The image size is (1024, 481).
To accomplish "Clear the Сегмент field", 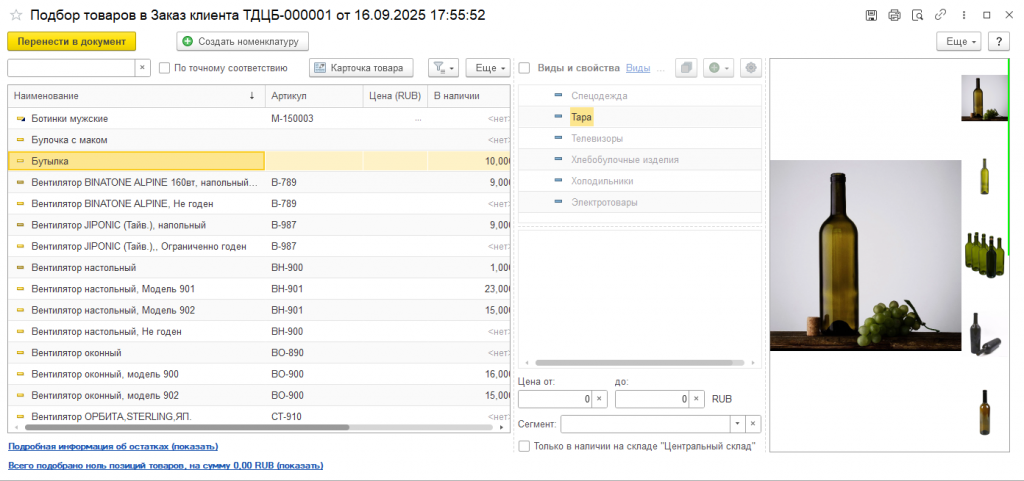I will 753,424.
